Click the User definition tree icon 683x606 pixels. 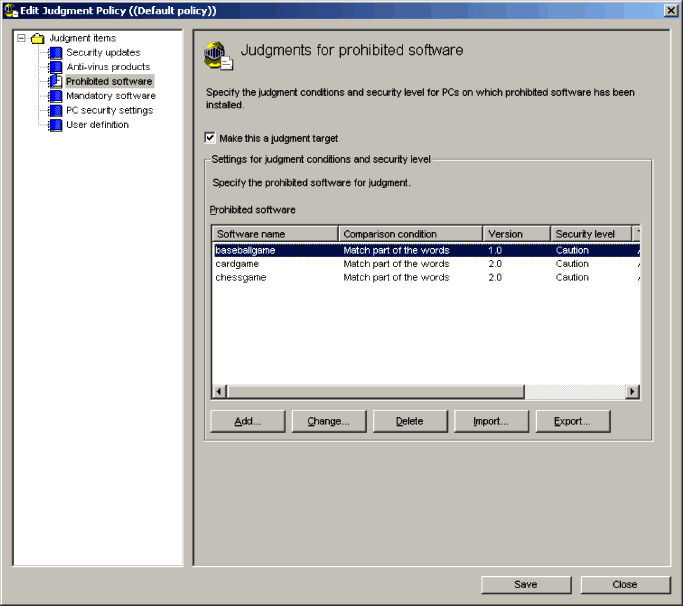[56, 125]
